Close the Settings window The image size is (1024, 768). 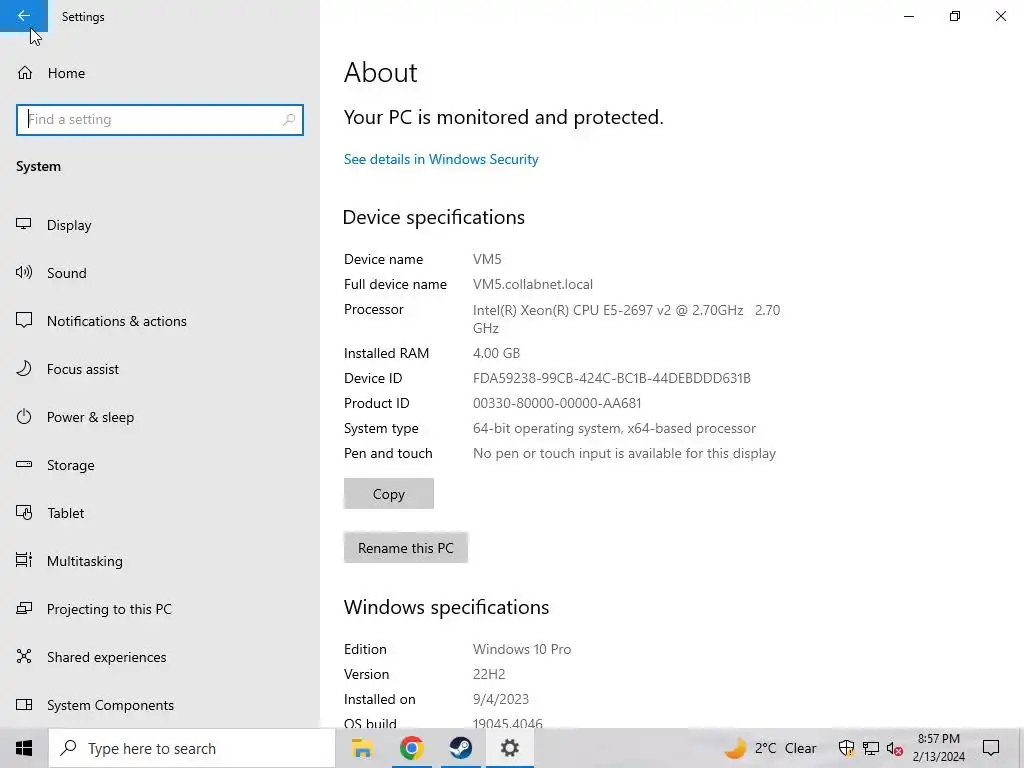click(x=1000, y=16)
